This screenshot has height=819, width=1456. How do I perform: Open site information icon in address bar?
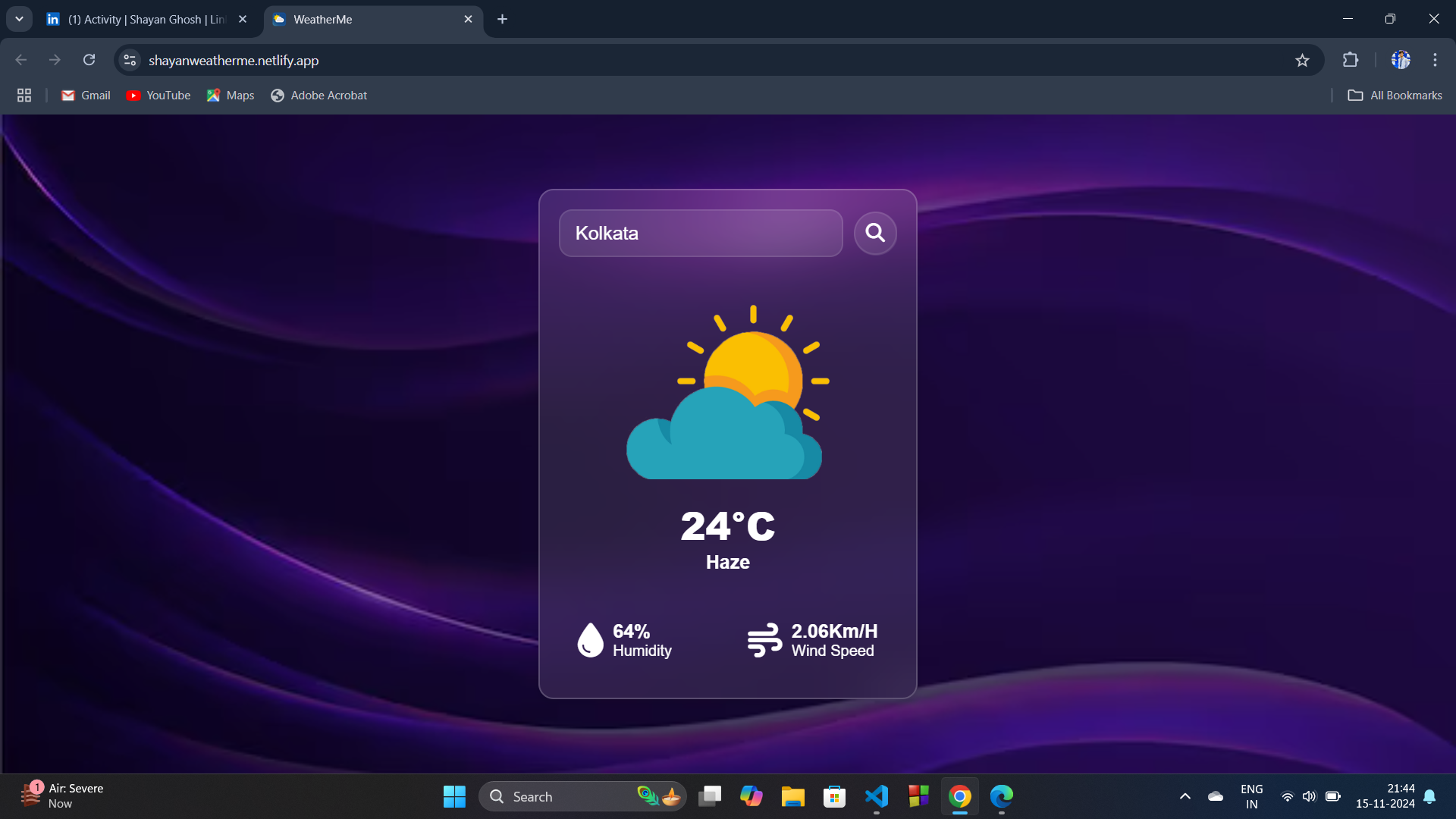tap(130, 60)
